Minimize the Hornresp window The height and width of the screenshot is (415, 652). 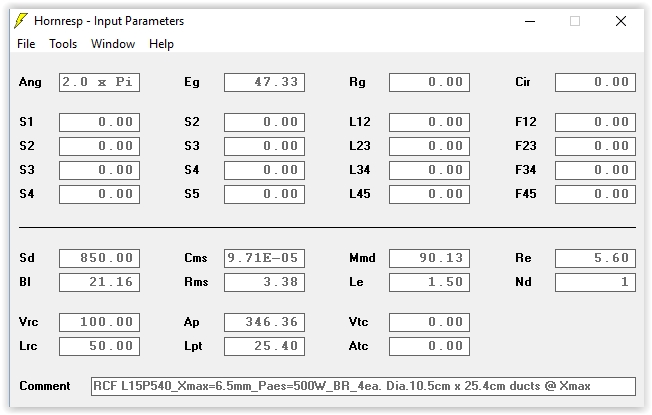(x=530, y=21)
